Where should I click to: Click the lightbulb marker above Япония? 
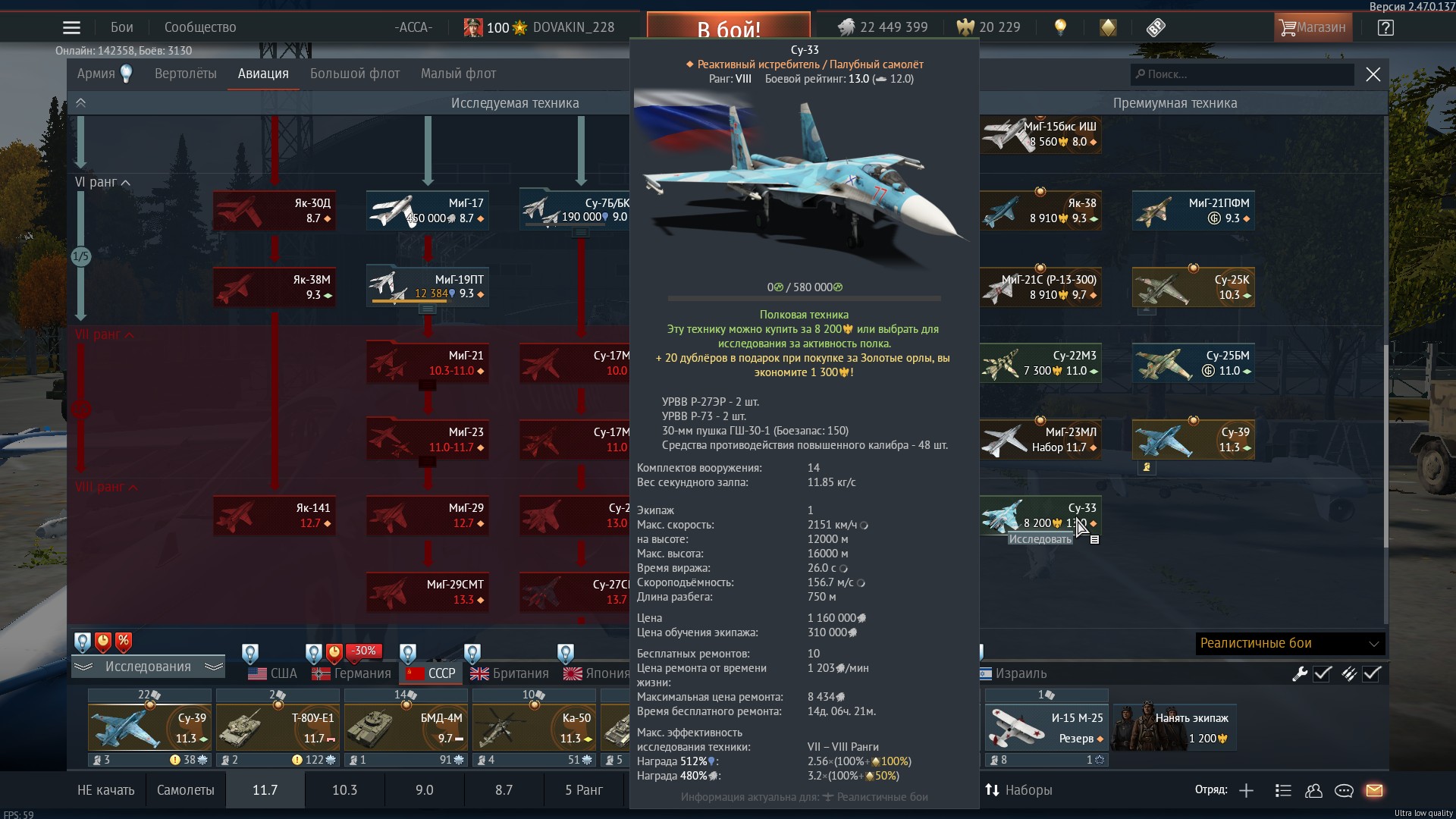(x=566, y=653)
